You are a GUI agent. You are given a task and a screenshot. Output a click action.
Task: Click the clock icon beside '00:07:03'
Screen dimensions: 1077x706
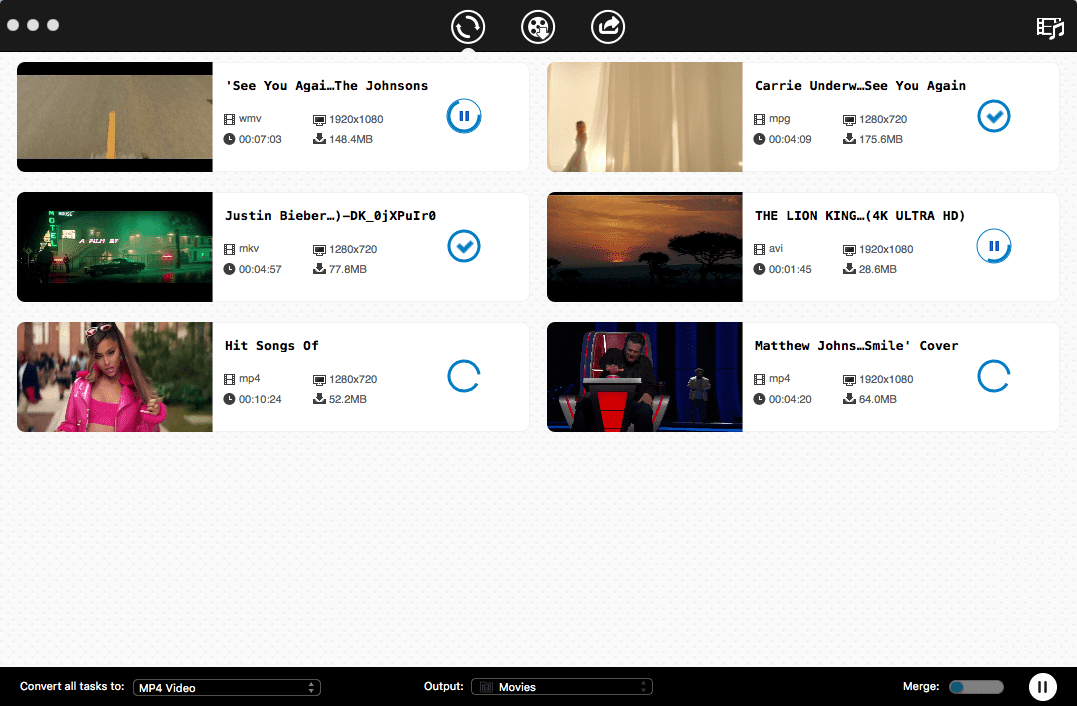229,139
